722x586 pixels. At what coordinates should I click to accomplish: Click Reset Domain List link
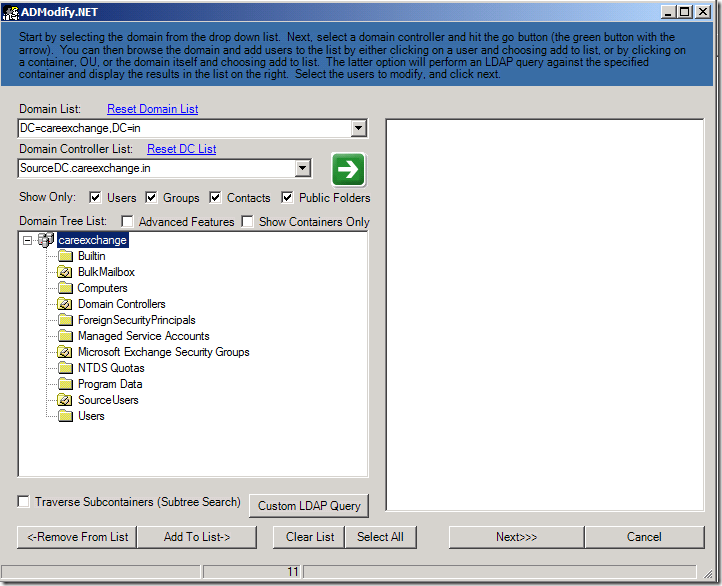152,109
